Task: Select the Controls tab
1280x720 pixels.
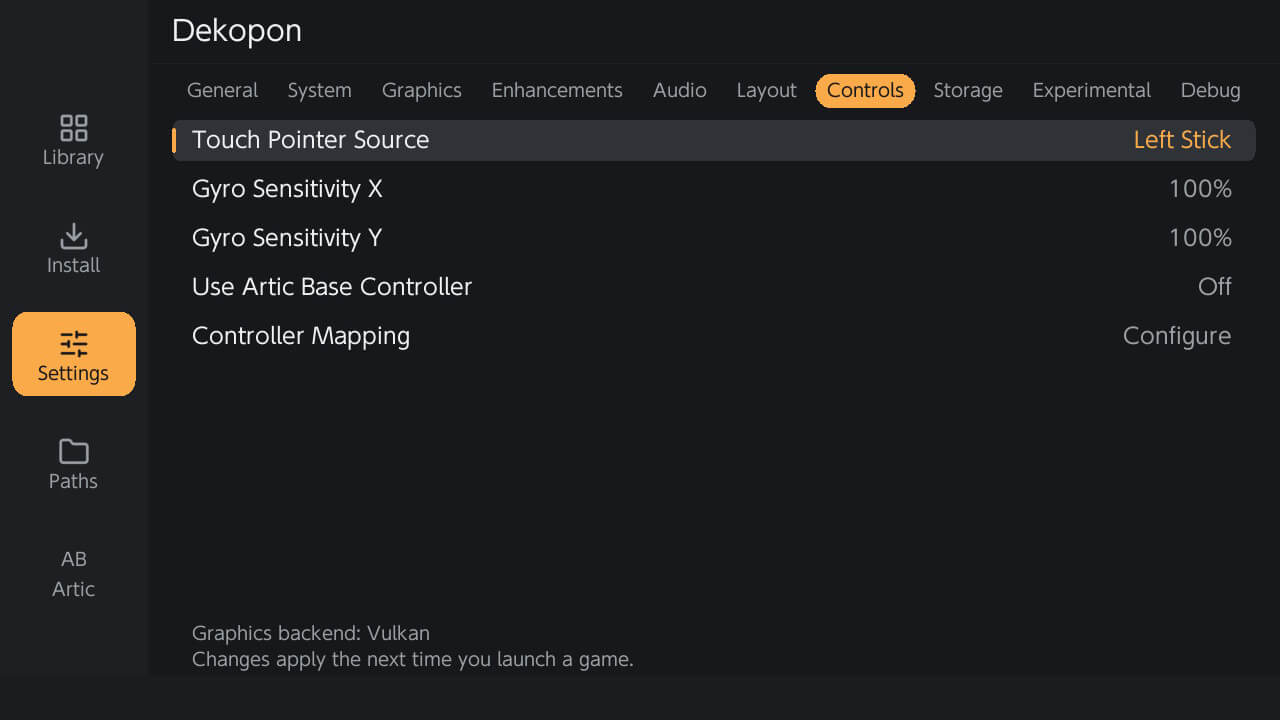Action: coord(865,90)
